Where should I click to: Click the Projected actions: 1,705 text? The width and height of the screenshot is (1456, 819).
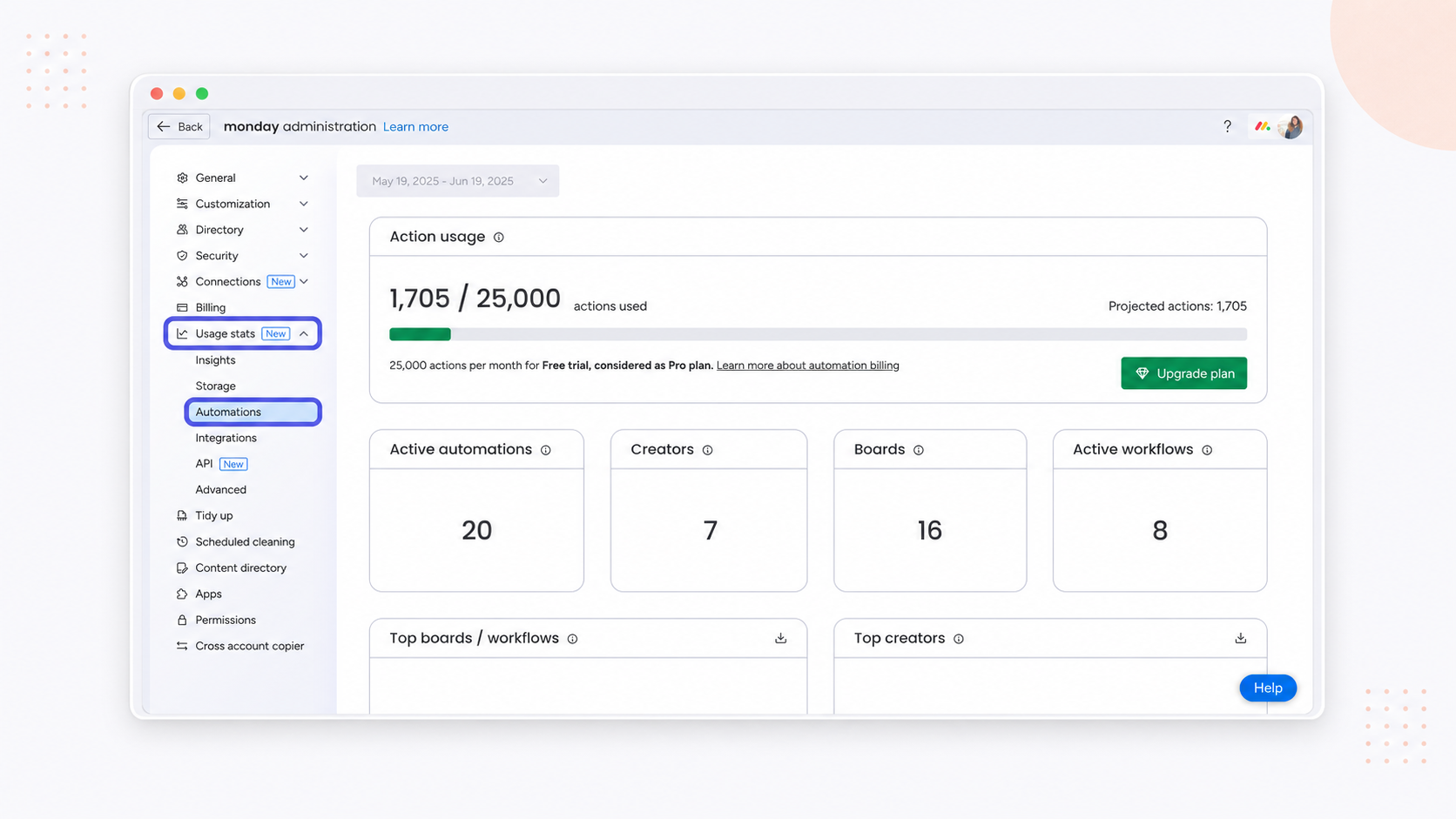point(1177,306)
